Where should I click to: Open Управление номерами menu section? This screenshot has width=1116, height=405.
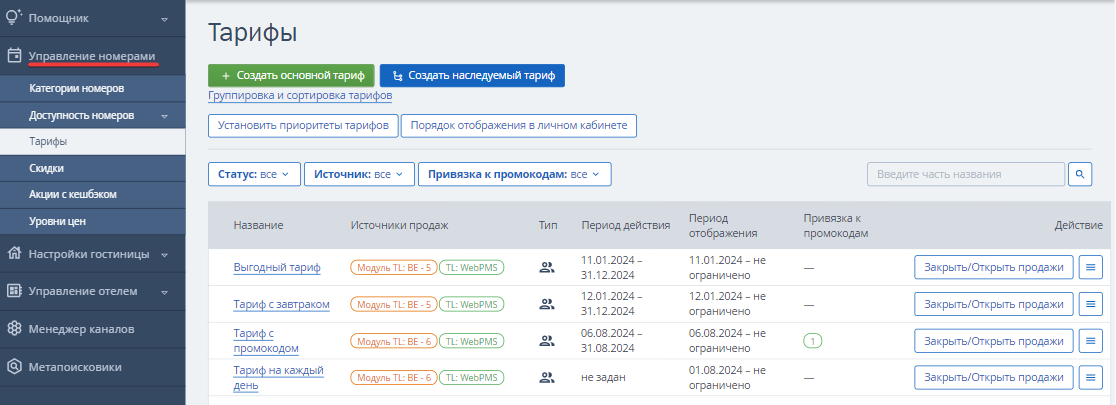tap(92, 56)
